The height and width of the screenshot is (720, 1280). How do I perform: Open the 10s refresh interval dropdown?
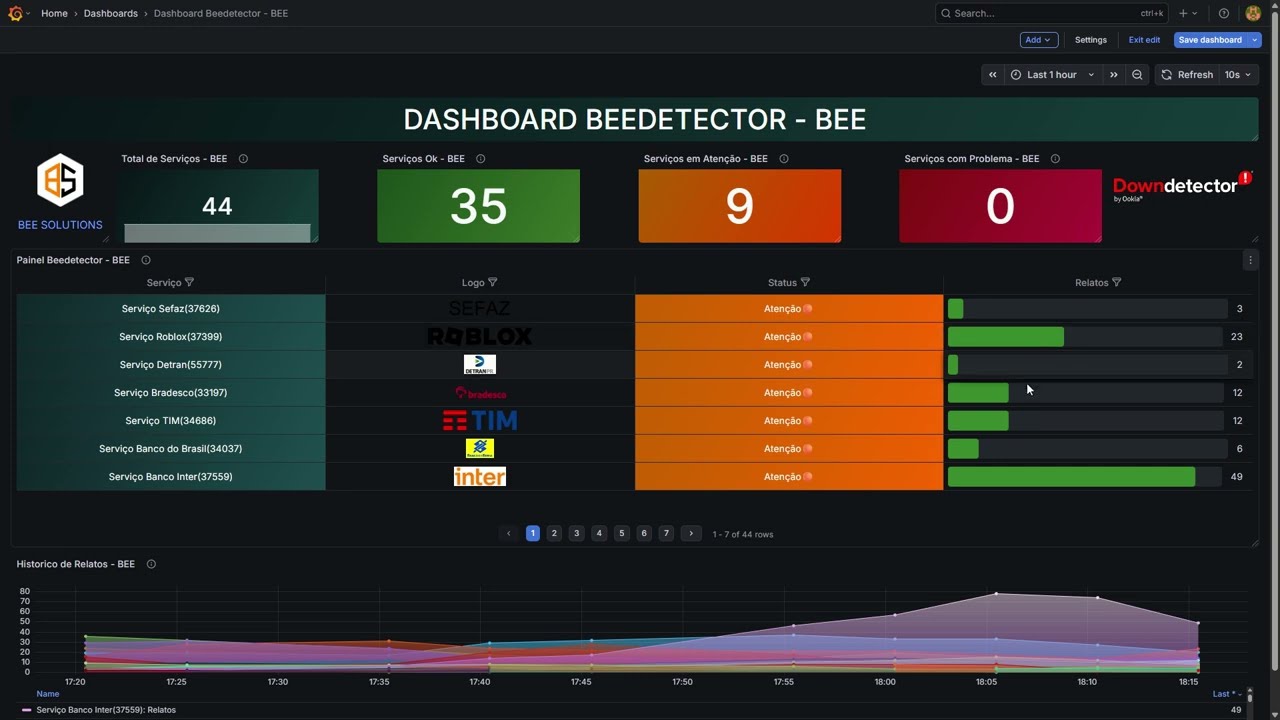point(1238,75)
